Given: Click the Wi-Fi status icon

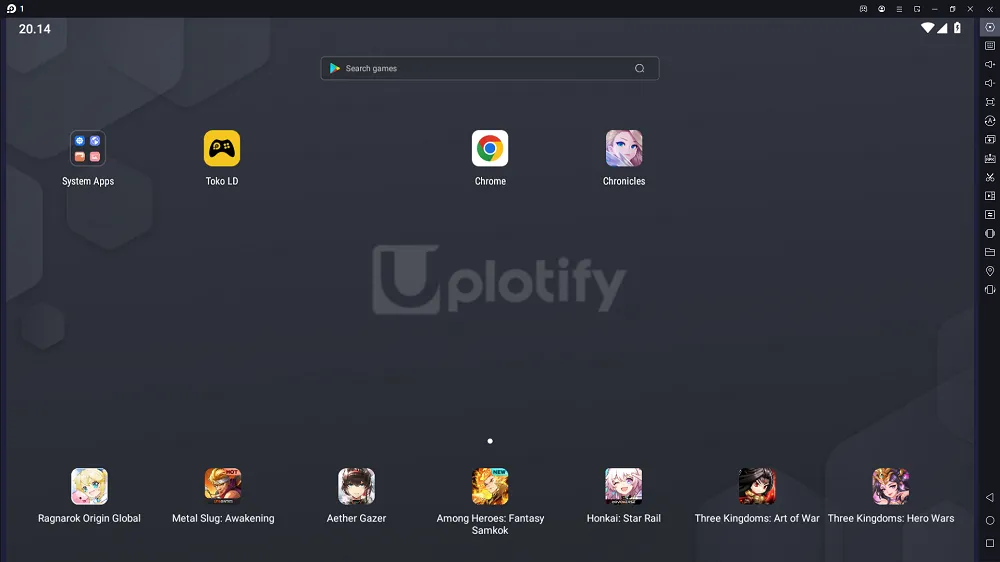Looking at the screenshot, I should click(x=928, y=28).
